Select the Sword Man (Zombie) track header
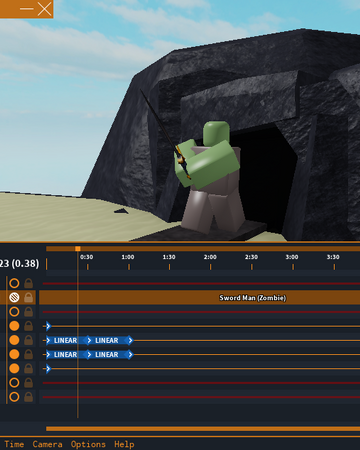 pyautogui.click(x=199, y=297)
